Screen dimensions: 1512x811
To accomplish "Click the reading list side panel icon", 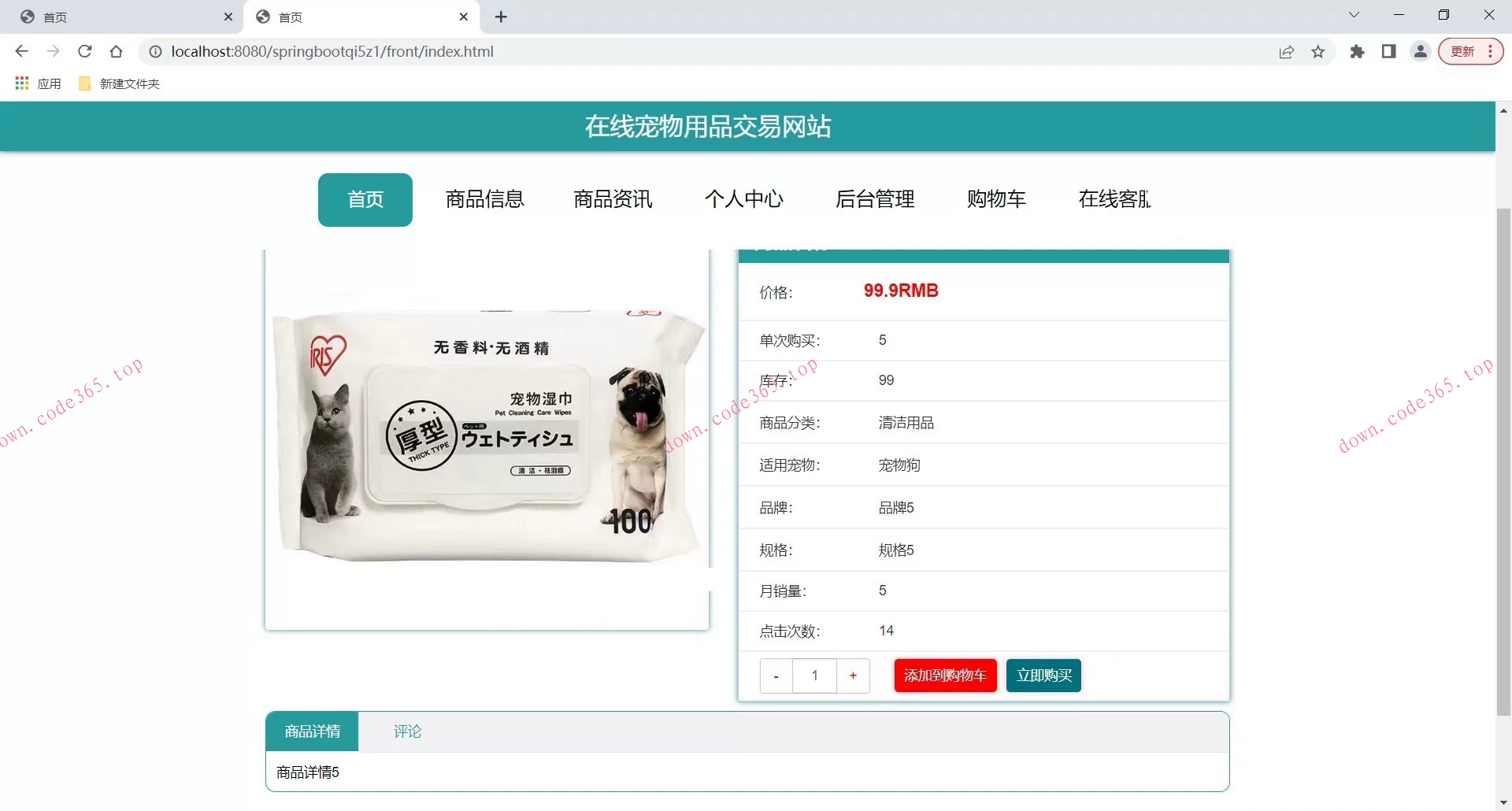I will click(x=1388, y=51).
